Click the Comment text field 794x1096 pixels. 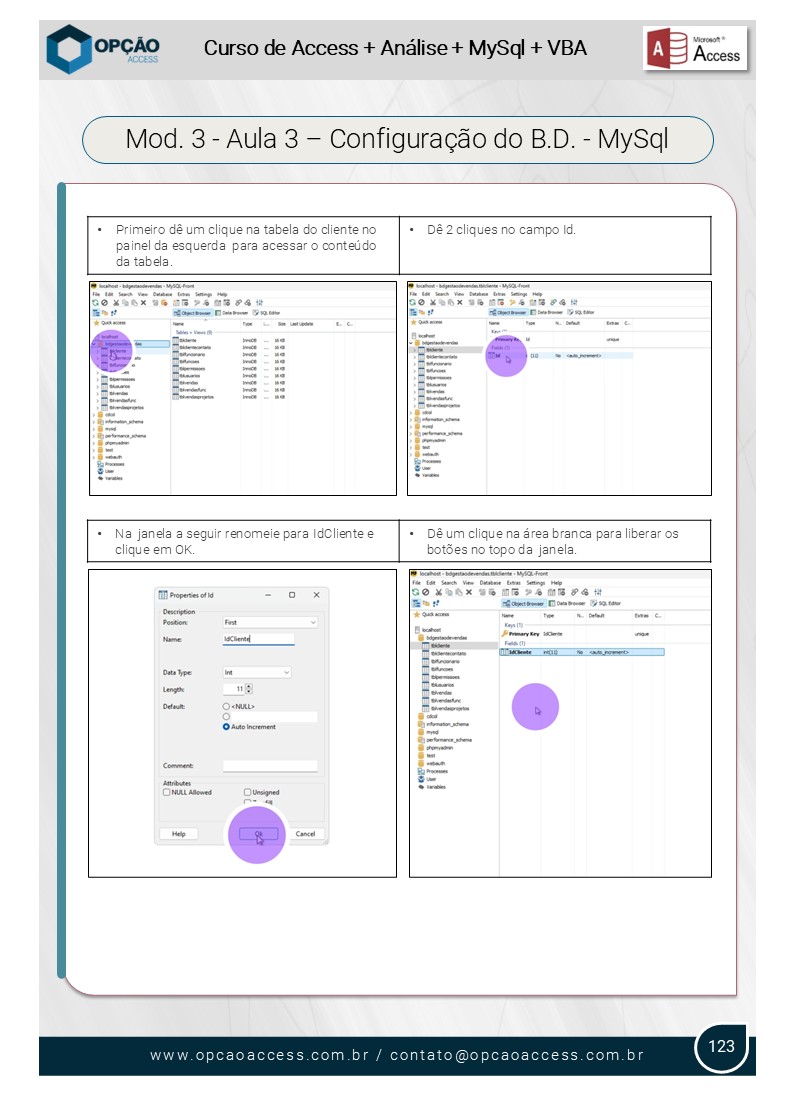coord(270,766)
